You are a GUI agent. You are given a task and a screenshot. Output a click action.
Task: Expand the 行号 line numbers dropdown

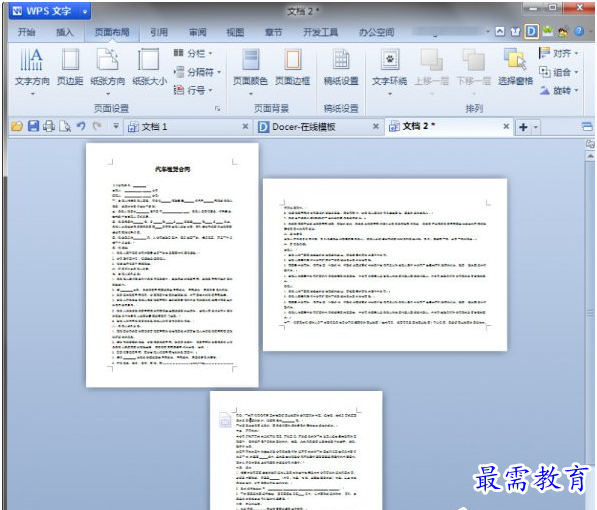pyautogui.click(x=193, y=90)
